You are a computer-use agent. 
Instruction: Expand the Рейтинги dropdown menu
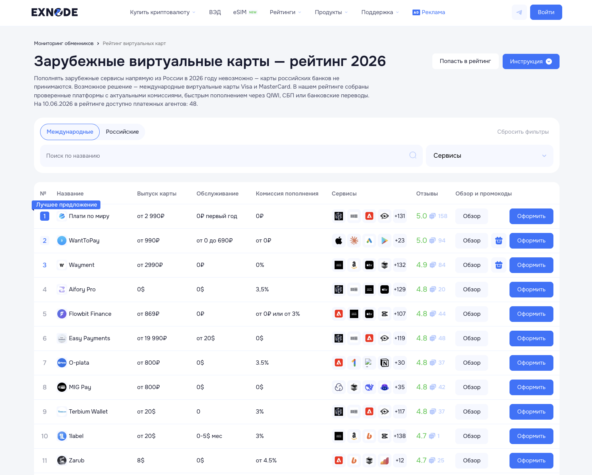[285, 12]
